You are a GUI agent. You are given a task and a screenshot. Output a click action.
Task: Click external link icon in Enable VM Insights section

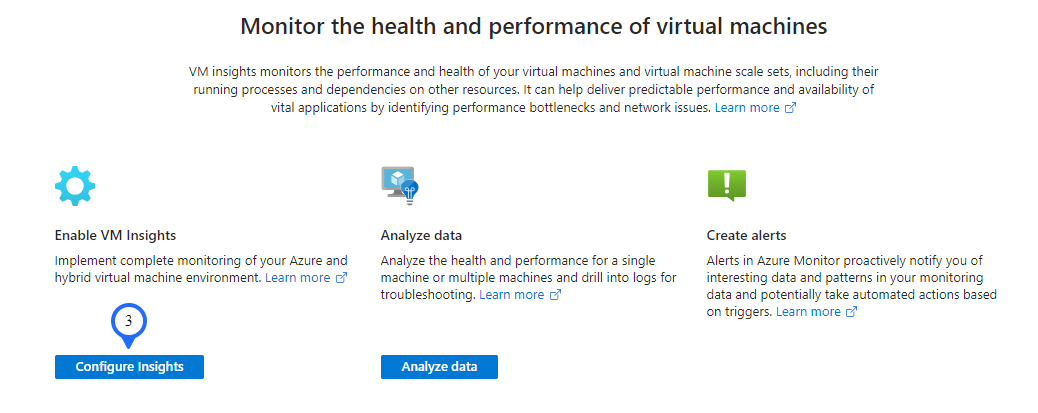(341, 278)
